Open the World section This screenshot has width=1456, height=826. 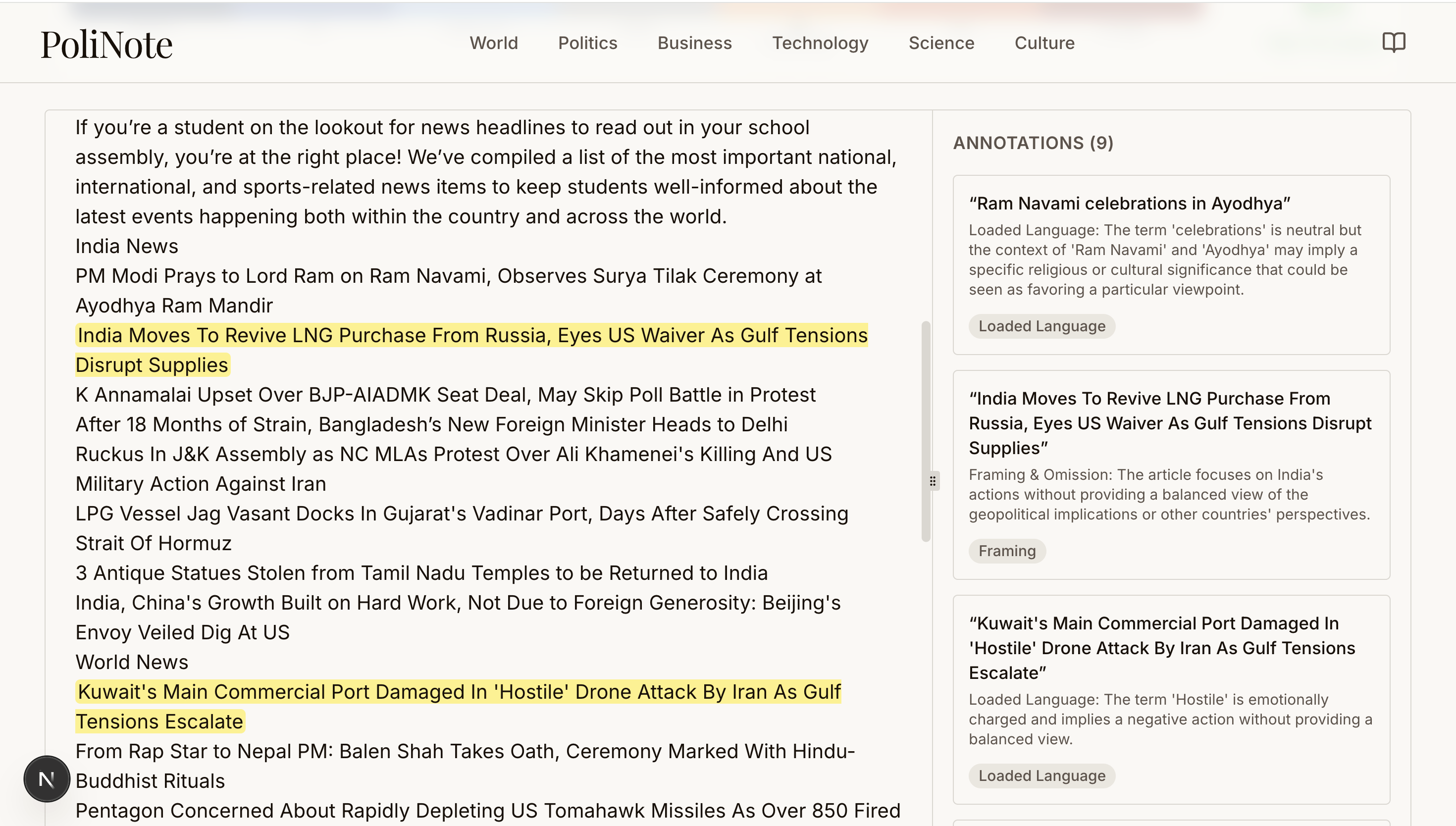point(493,43)
